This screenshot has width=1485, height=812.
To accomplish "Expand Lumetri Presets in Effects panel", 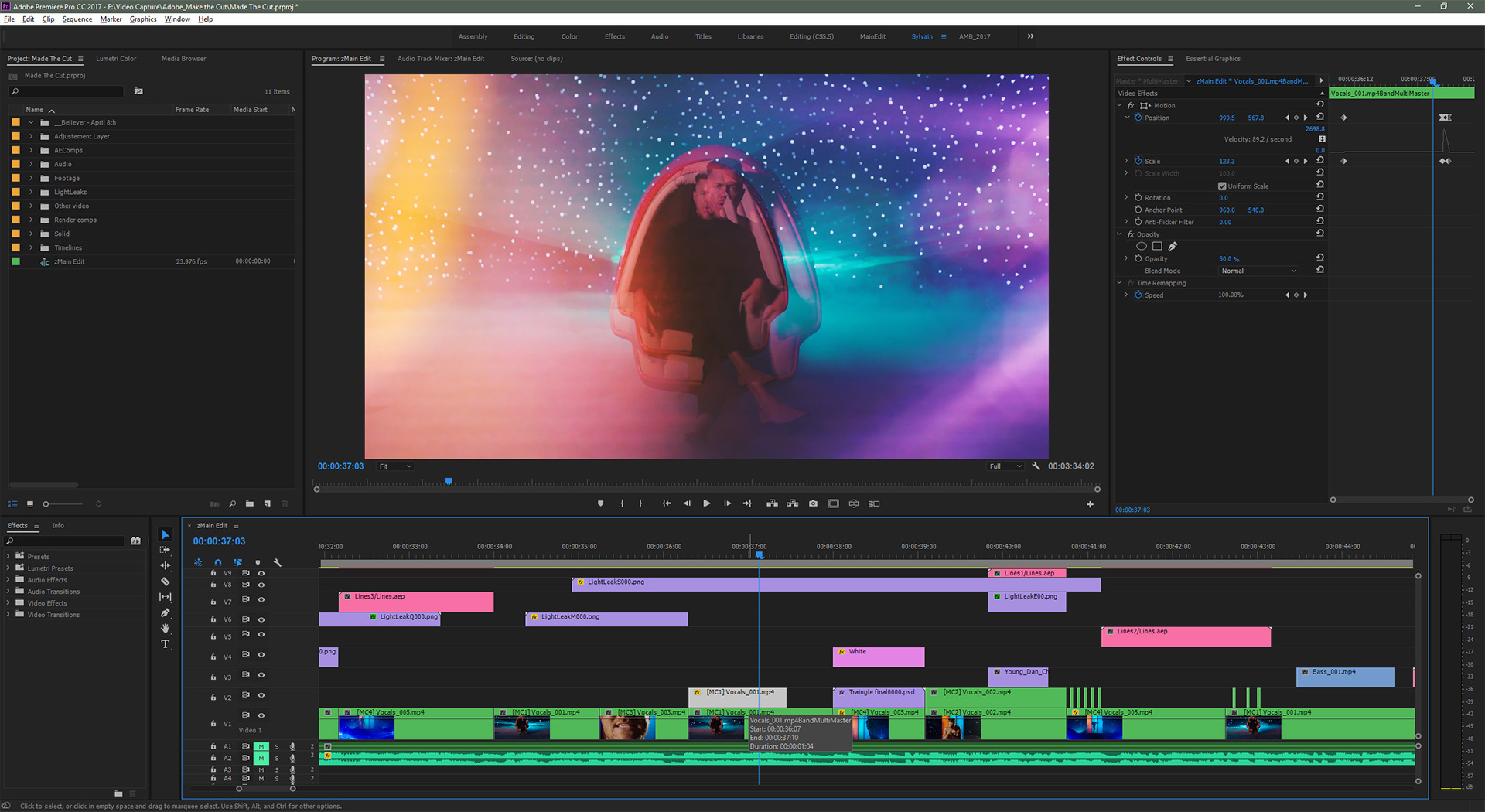I will pyautogui.click(x=9, y=568).
